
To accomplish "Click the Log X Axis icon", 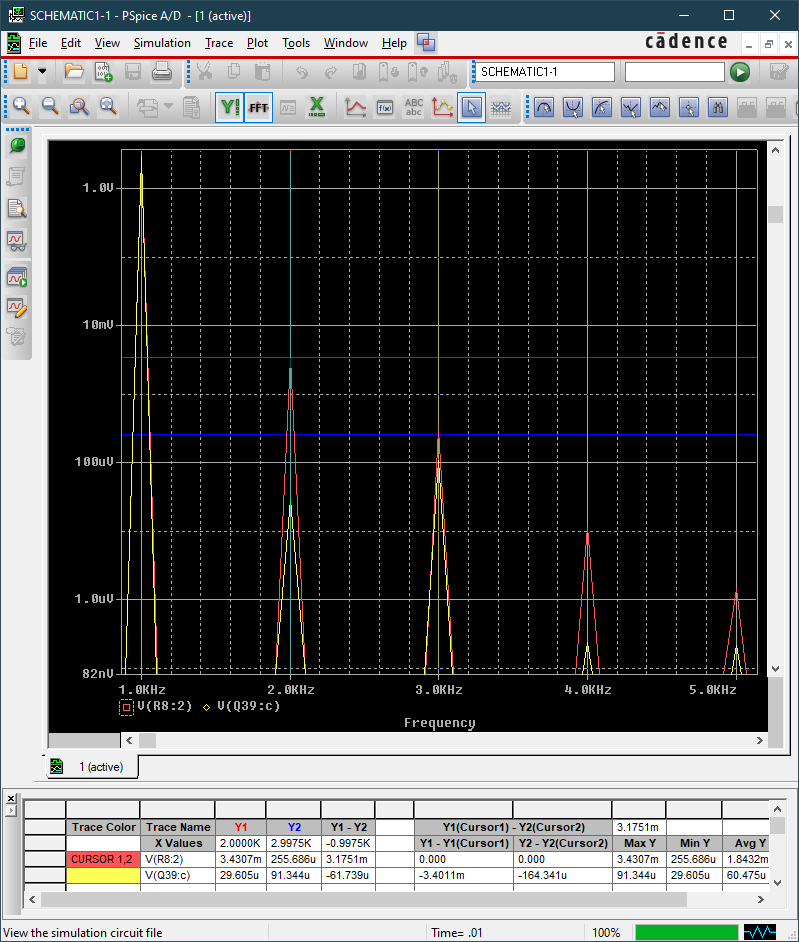I will pyautogui.click(x=317, y=107).
